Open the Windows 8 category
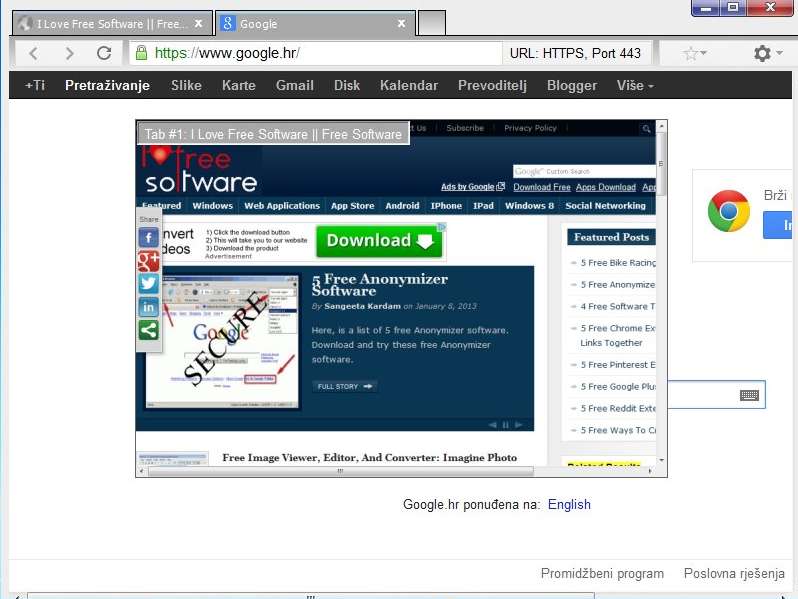798x599 pixels. tap(529, 206)
